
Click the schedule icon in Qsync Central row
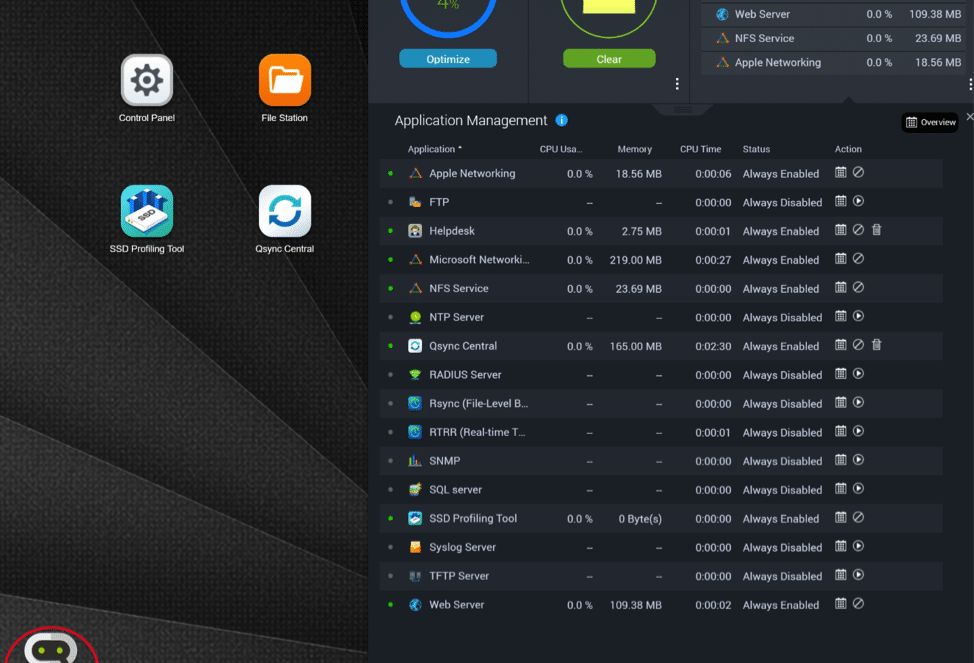840,345
